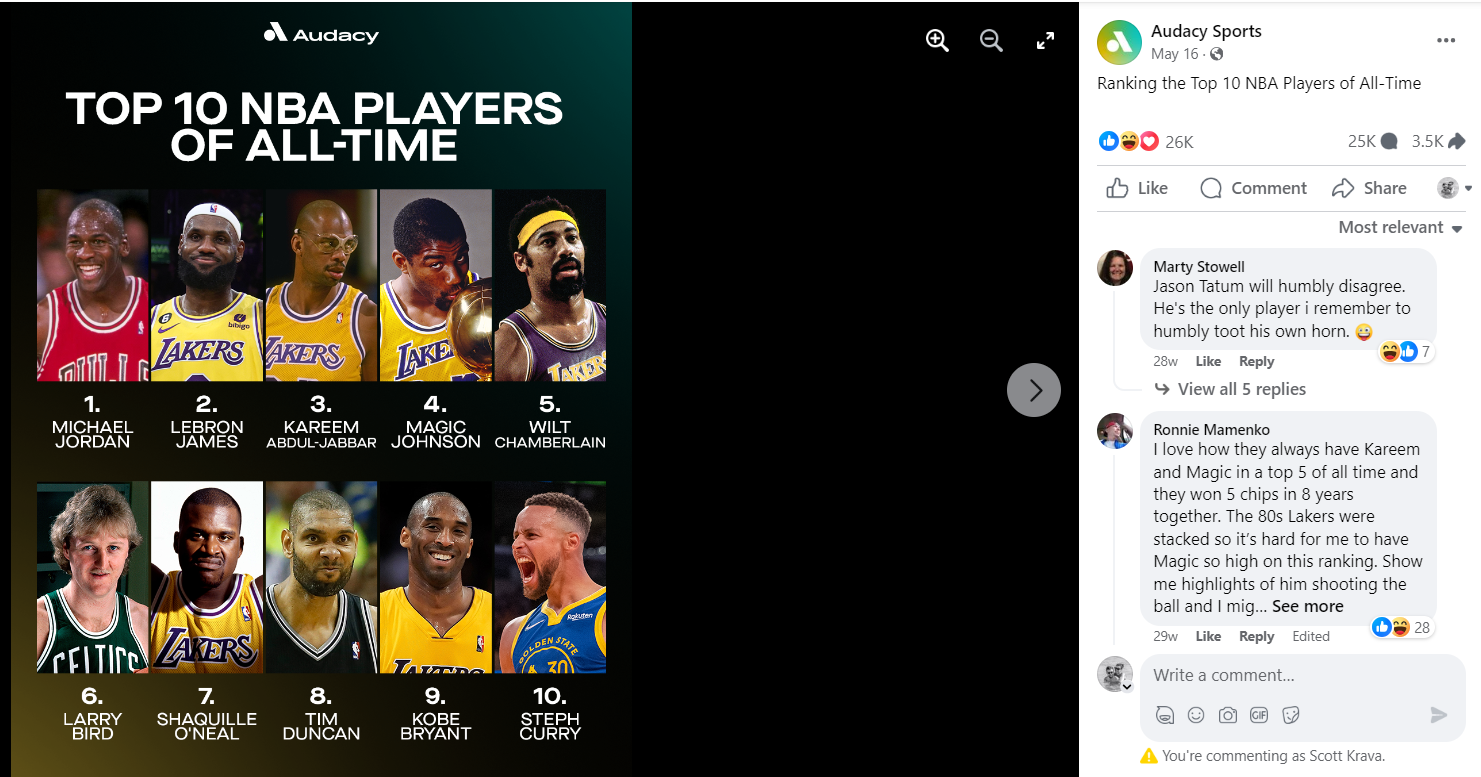The height and width of the screenshot is (777, 1481).
Task: View reactions on Marty Stowell's comment
Action: coord(1405,352)
